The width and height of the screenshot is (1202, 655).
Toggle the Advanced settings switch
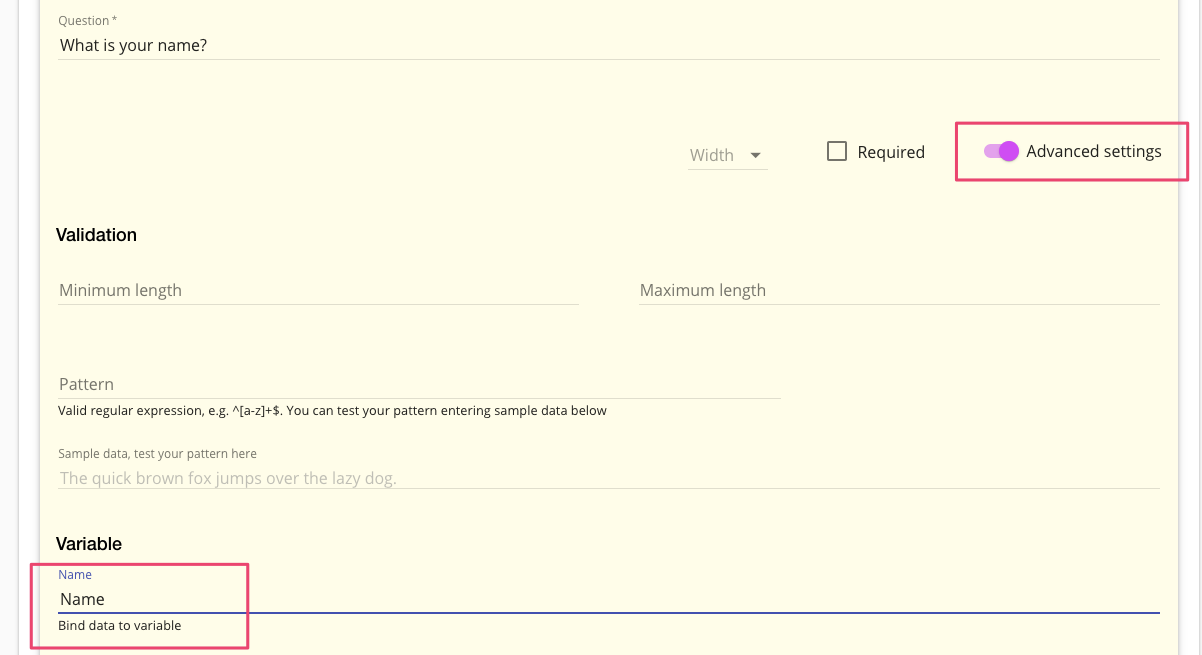click(x=1001, y=152)
